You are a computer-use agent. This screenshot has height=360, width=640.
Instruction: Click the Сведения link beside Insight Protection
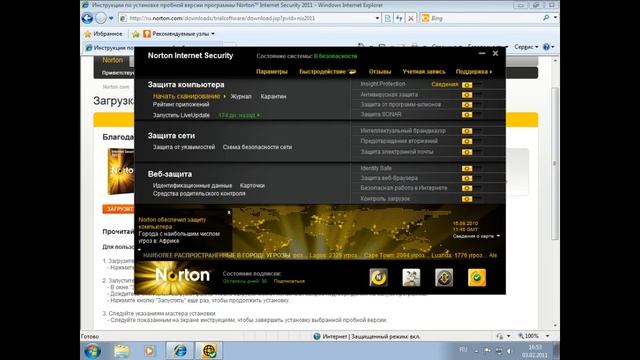[445, 84]
